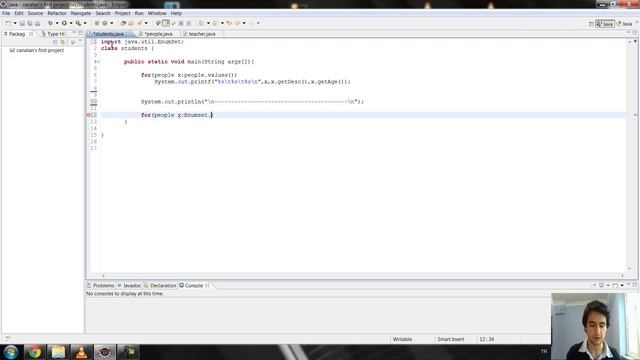Click the Open Type toolbar icon
The height and width of the screenshot is (360, 640).
123,23
